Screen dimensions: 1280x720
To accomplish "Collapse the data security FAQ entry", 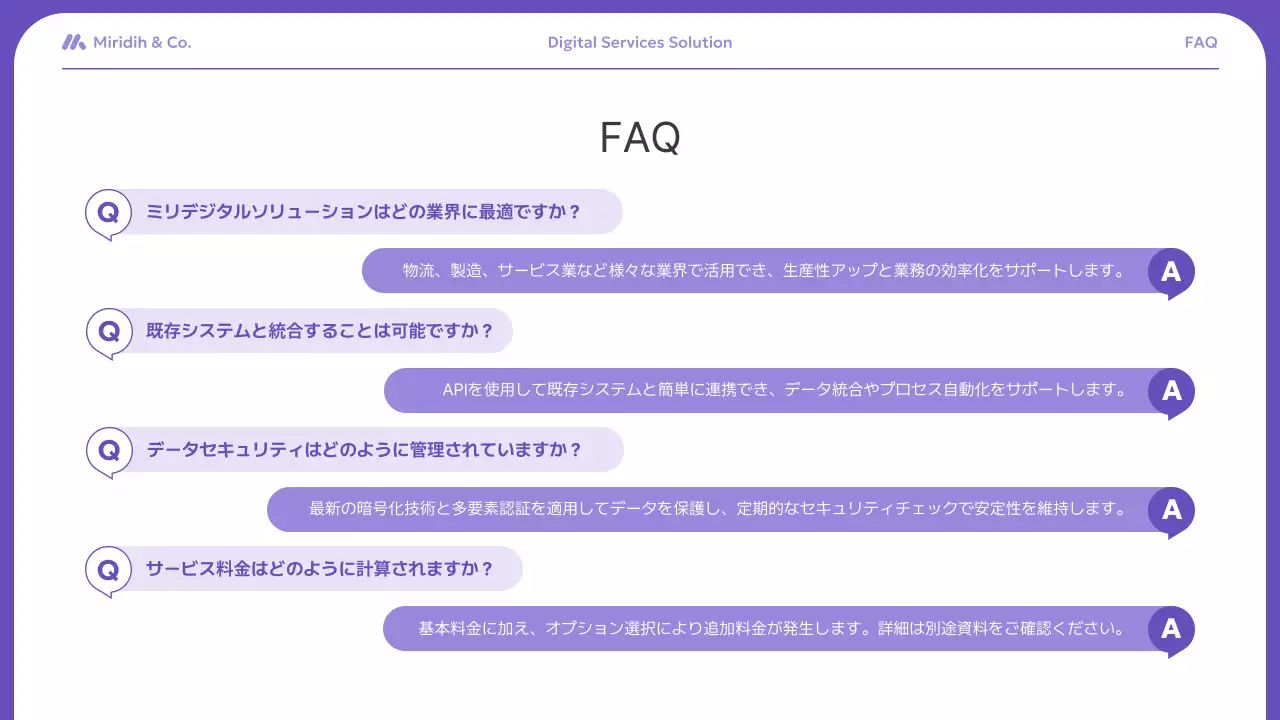I will pyautogui.click(x=370, y=449).
